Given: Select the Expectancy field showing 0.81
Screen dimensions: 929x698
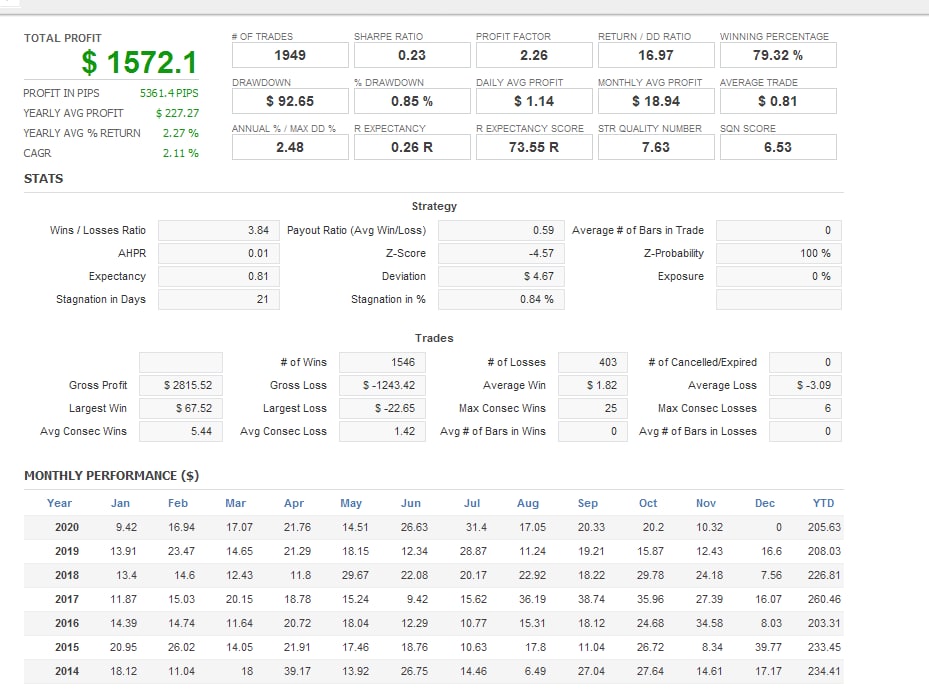Looking at the screenshot, I should (219, 277).
